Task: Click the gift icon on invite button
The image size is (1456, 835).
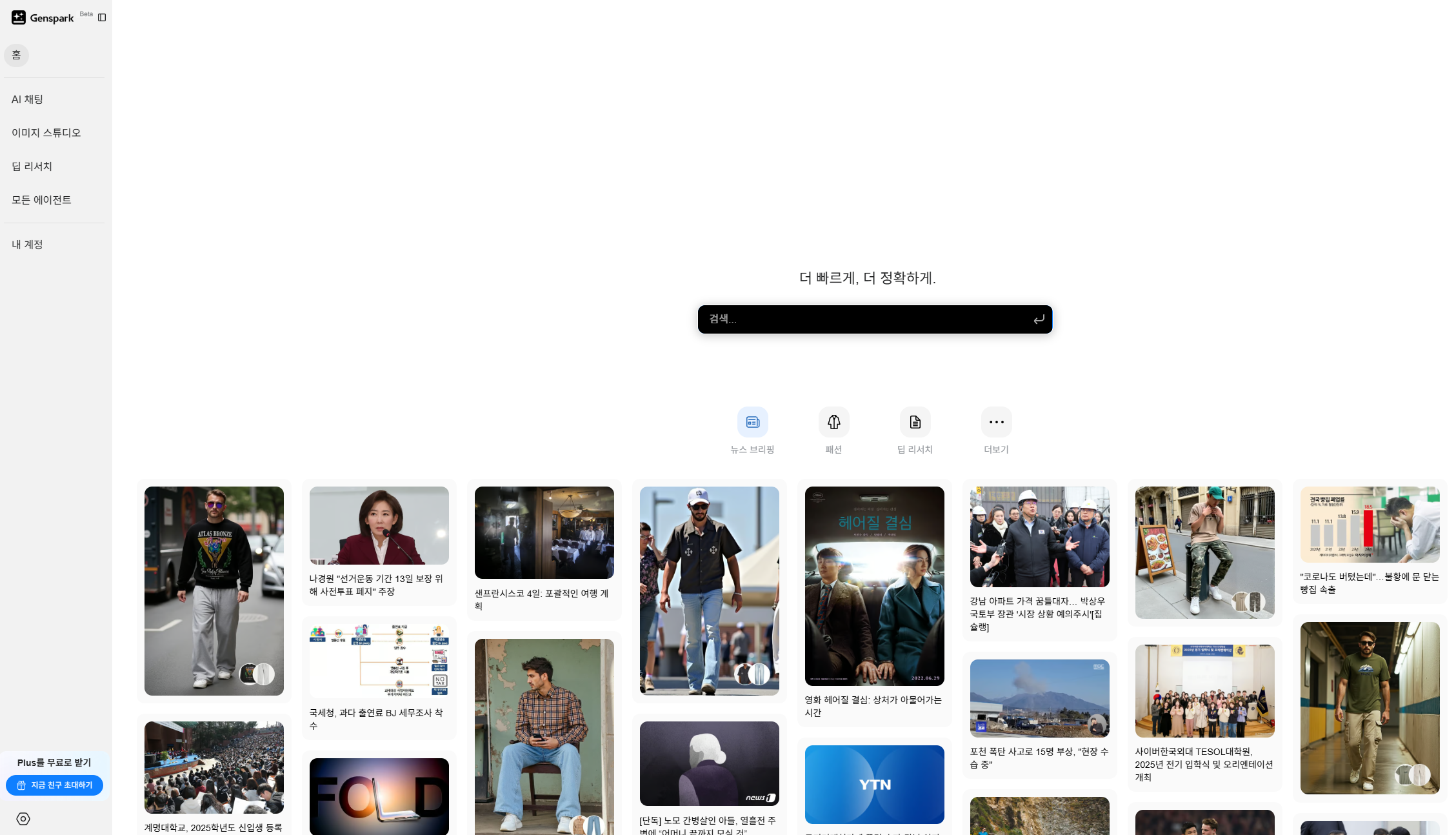Action: [21, 785]
